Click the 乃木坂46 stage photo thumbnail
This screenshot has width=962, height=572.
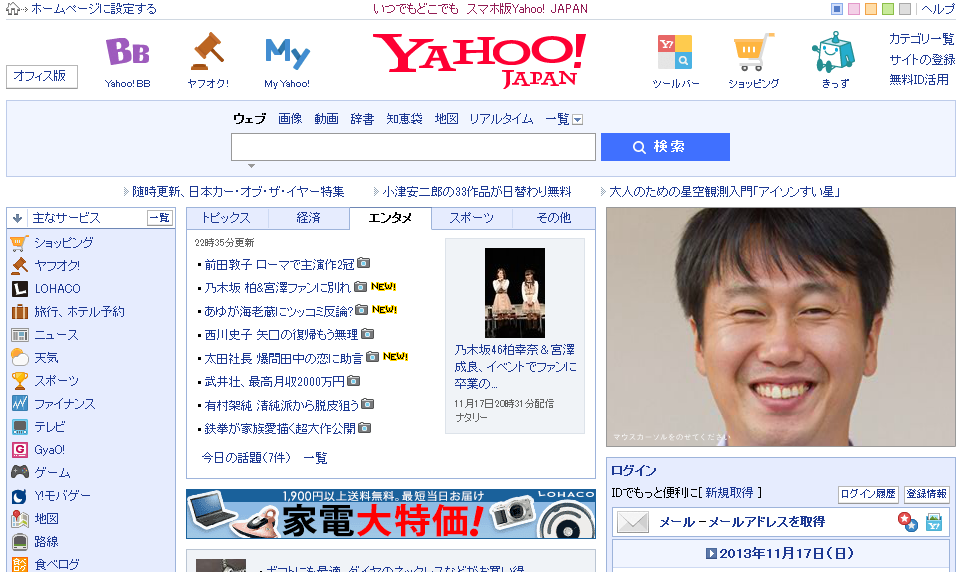click(515, 293)
